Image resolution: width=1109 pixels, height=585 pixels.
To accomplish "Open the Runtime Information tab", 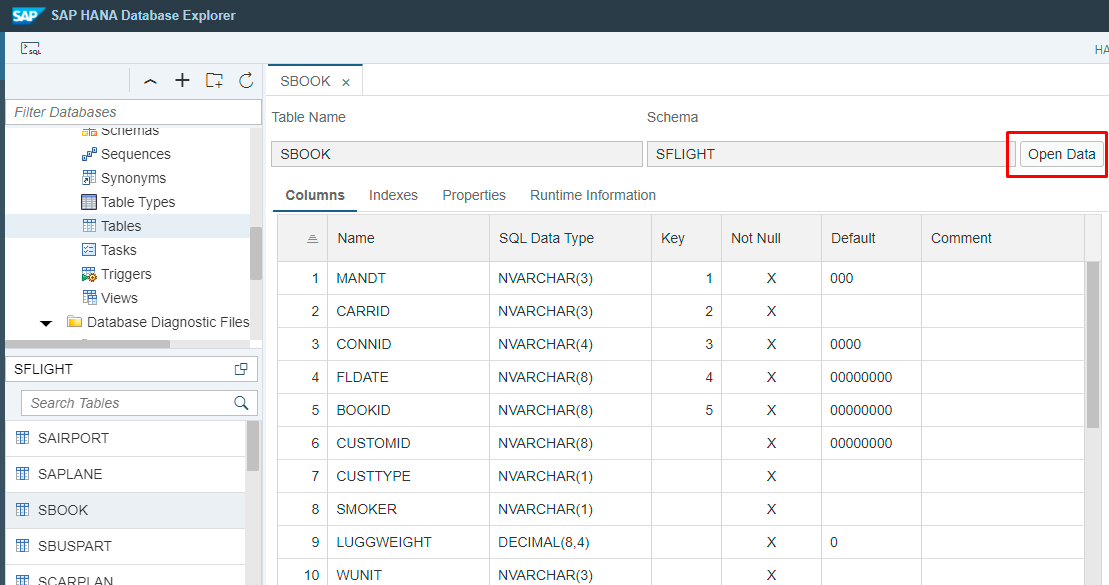I will [593, 195].
